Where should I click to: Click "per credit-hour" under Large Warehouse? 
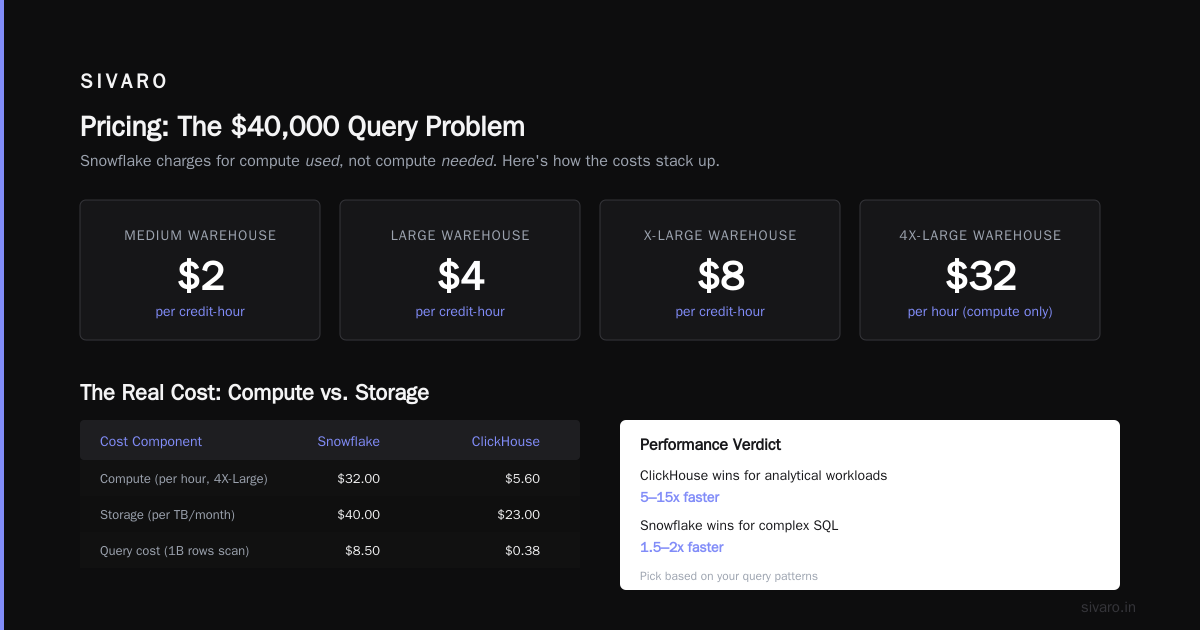[x=460, y=311]
